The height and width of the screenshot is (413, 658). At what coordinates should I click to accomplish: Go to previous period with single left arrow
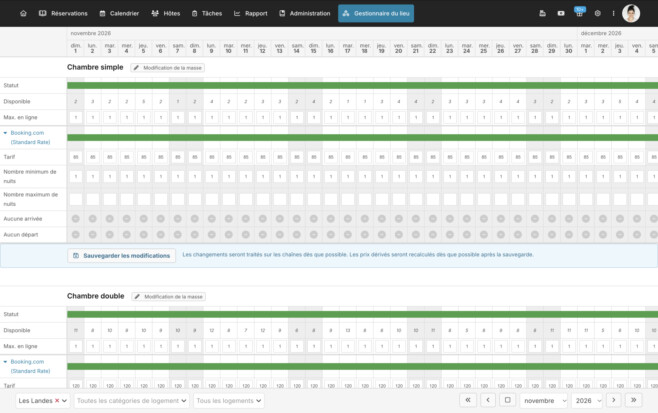click(488, 400)
